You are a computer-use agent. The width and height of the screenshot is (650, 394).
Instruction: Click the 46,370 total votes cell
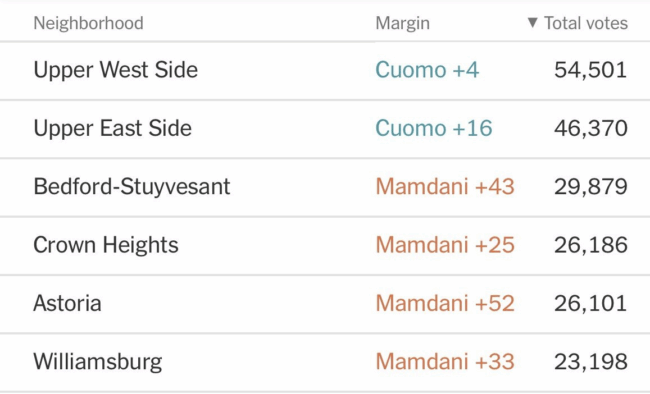tap(591, 129)
